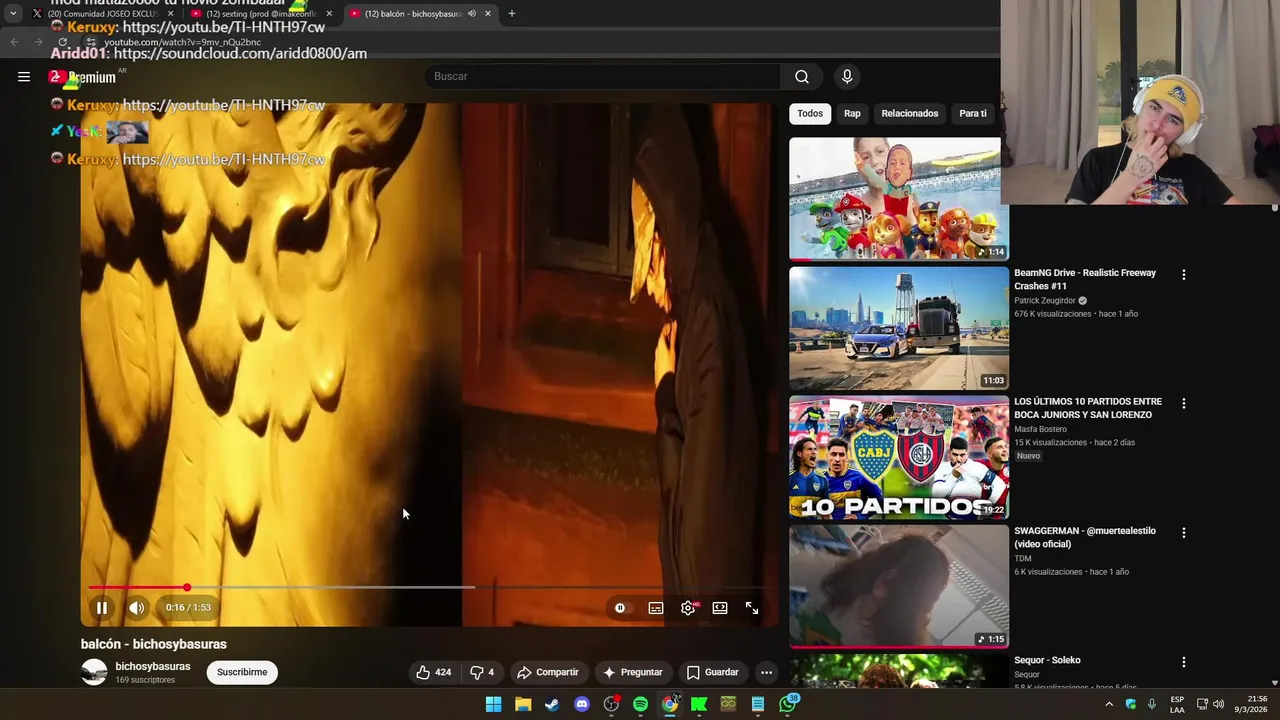The image size is (1280, 720).
Task: Save the video with the Guardar button
Action: (x=713, y=672)
